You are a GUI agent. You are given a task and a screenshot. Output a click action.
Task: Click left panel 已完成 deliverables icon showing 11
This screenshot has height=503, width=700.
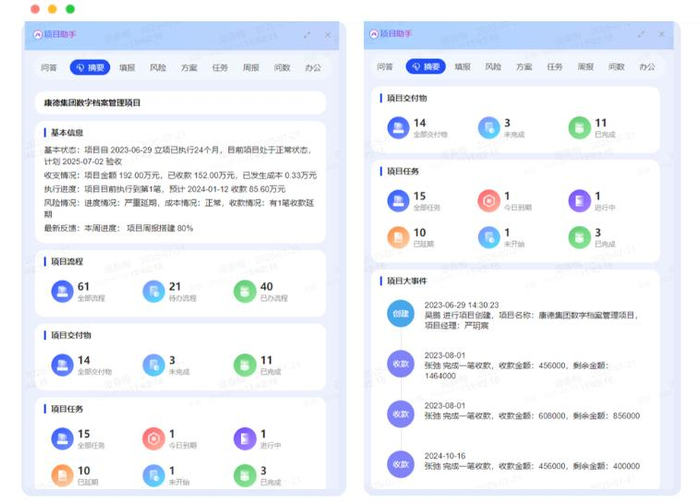point(245,365)
